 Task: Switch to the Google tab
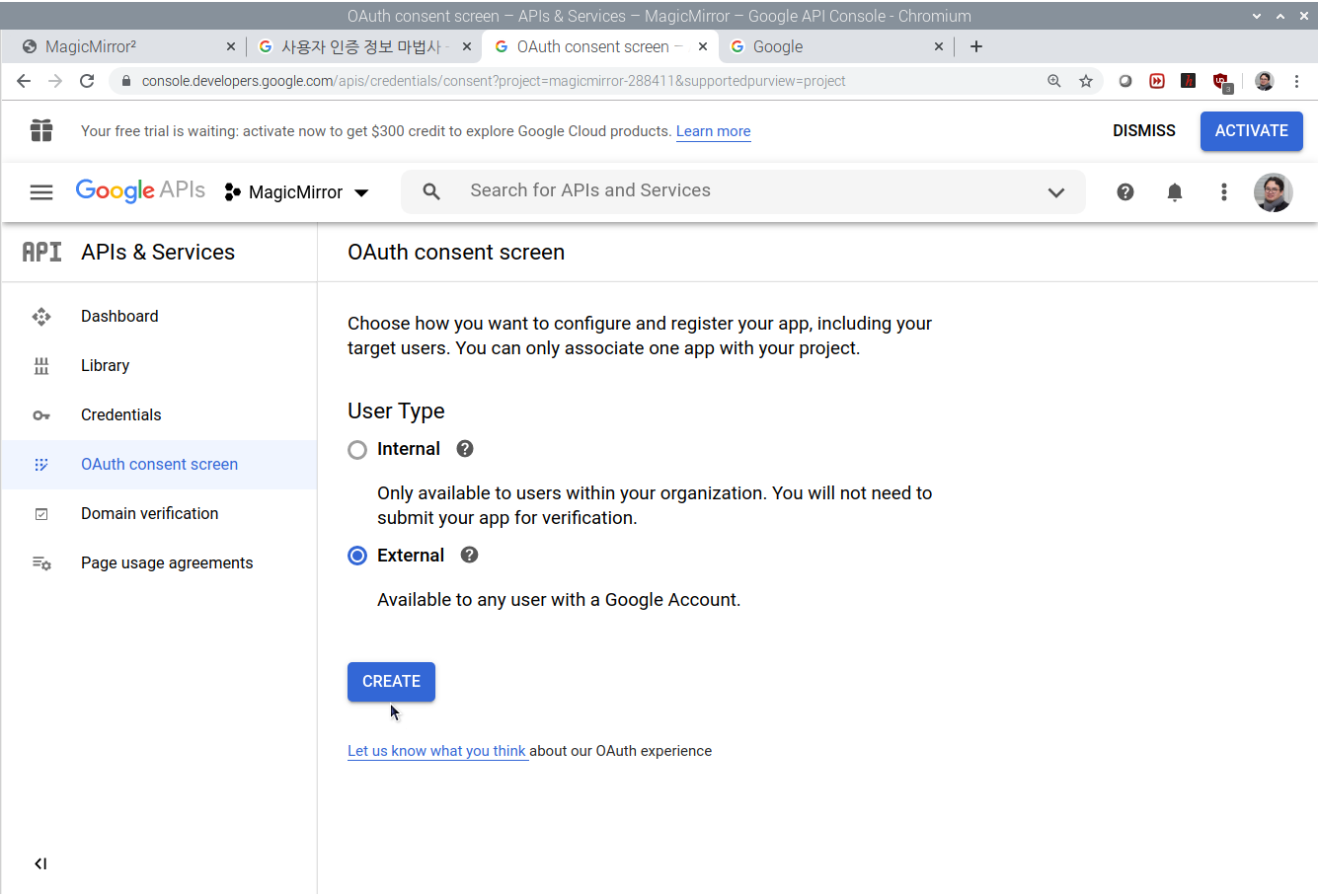[x=837, y=46]
